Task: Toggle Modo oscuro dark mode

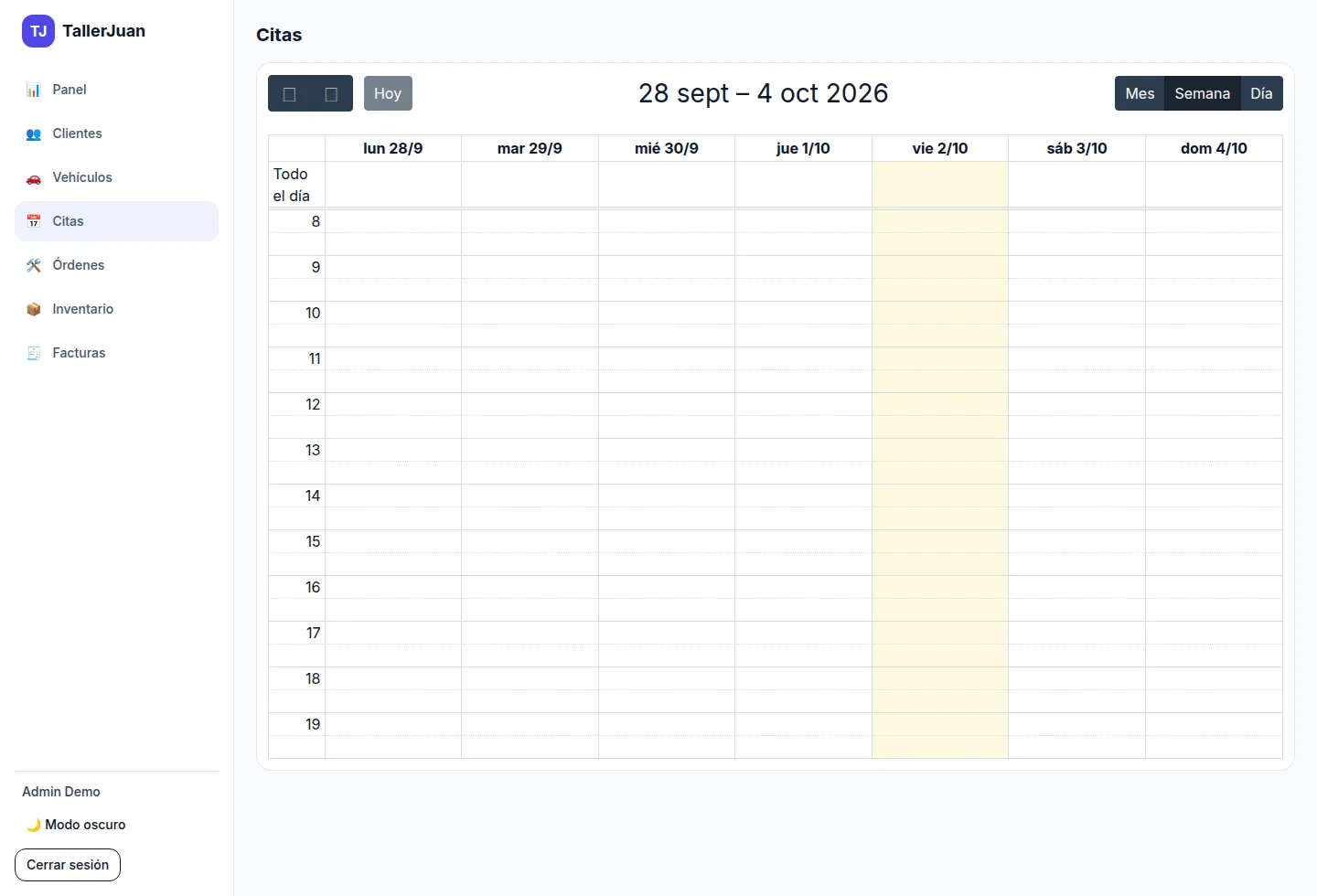Action: [75, 825]
